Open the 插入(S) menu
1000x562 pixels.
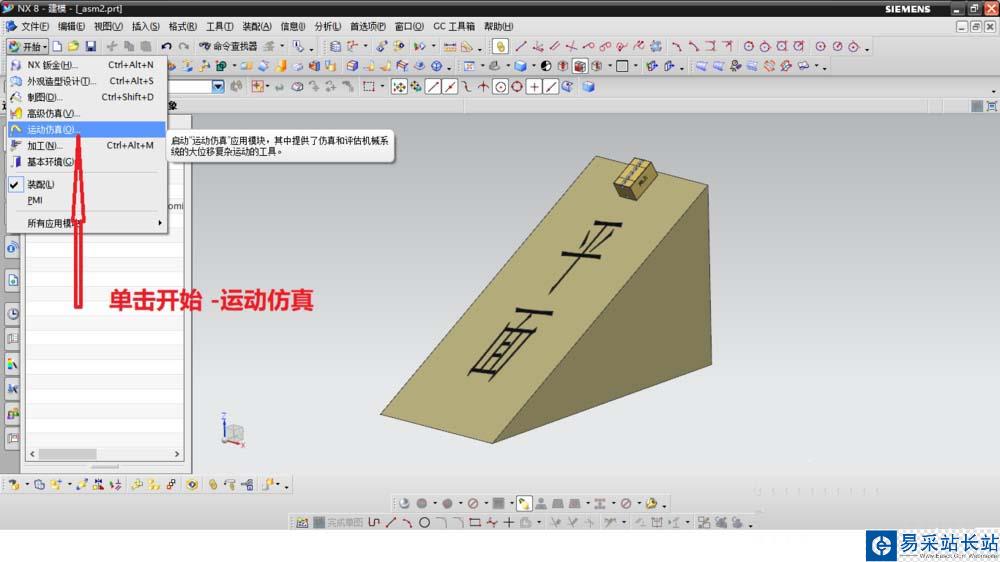145,26
